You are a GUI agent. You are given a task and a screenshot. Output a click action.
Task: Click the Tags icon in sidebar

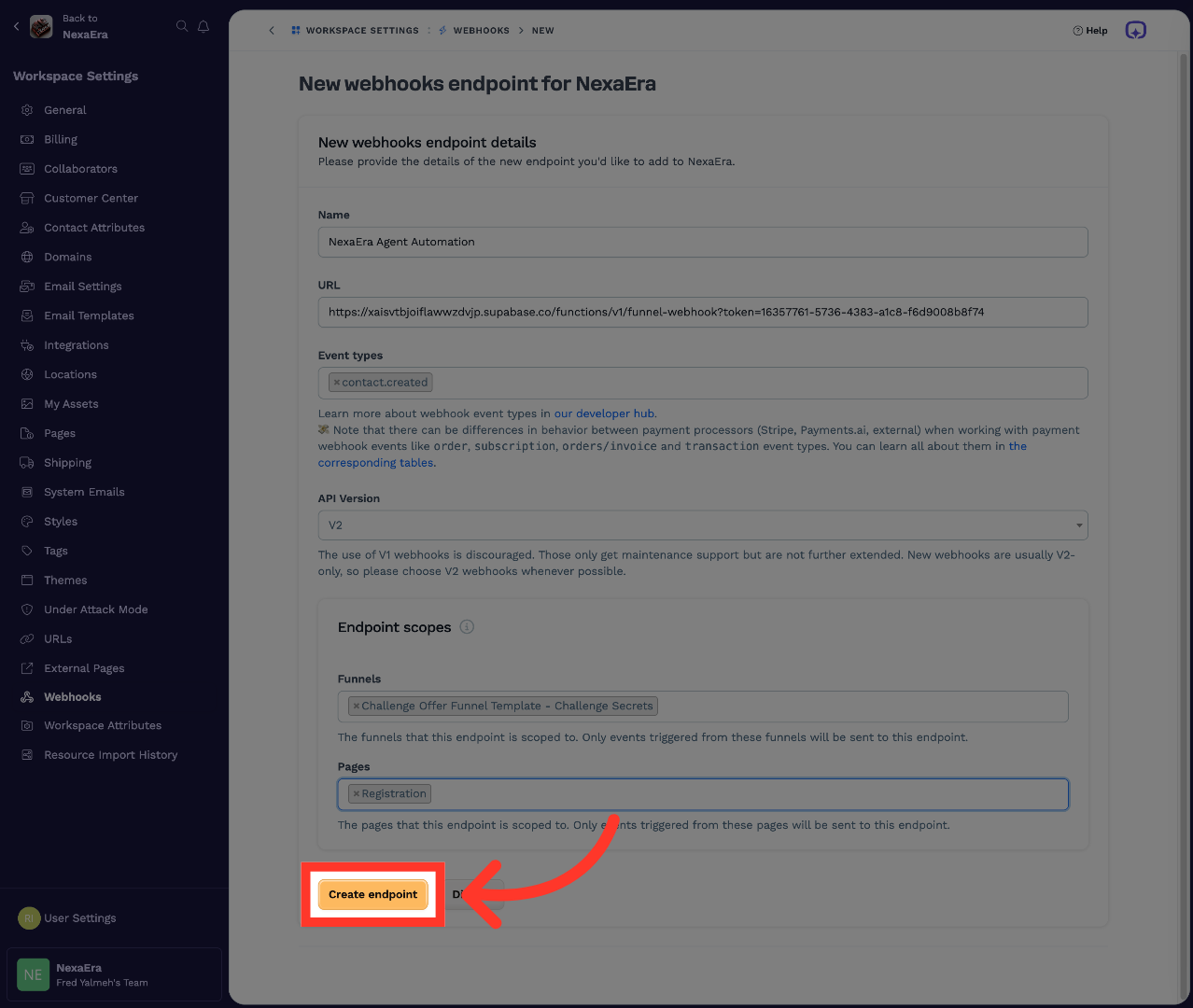point(27,551)
